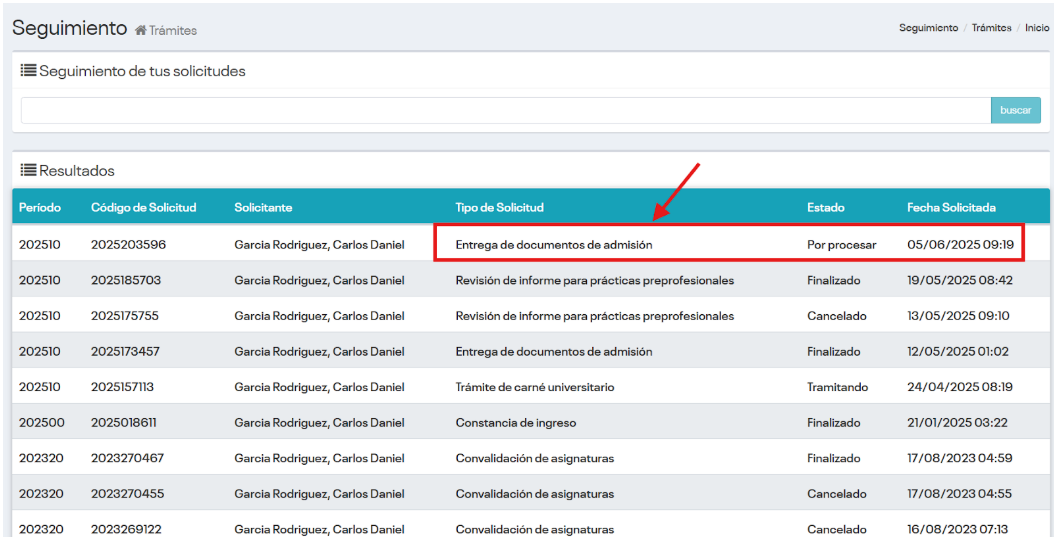
Task: Click the Trámite de carné universitario row
Action: point(534,387)
